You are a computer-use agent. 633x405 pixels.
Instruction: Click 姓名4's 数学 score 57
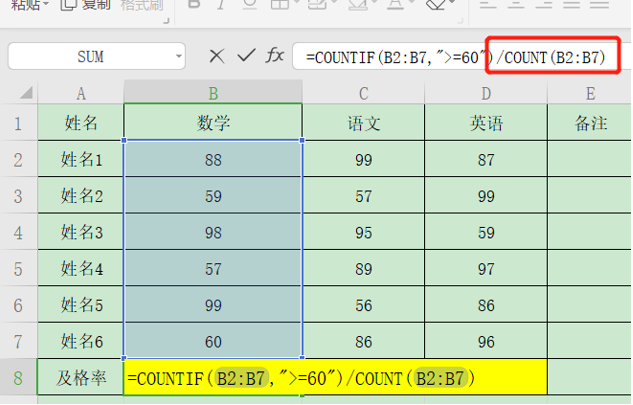[x=213, y=268]
